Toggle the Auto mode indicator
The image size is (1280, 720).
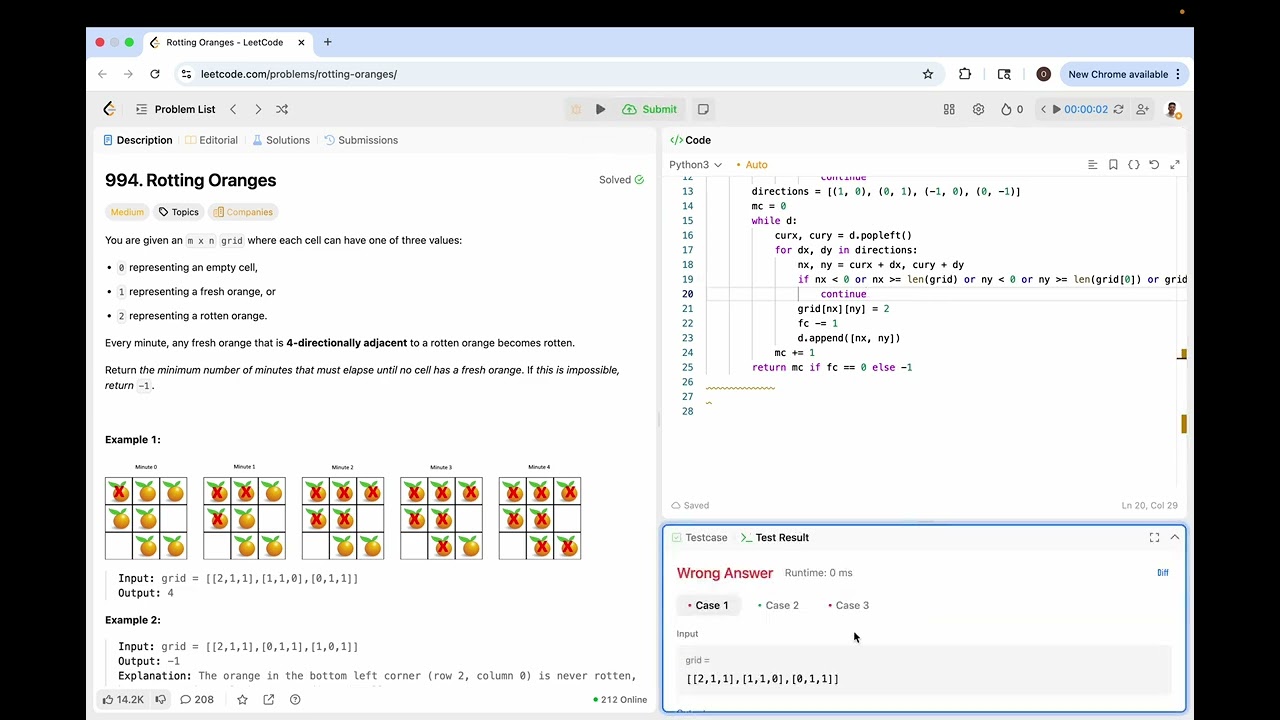point(752,164)
